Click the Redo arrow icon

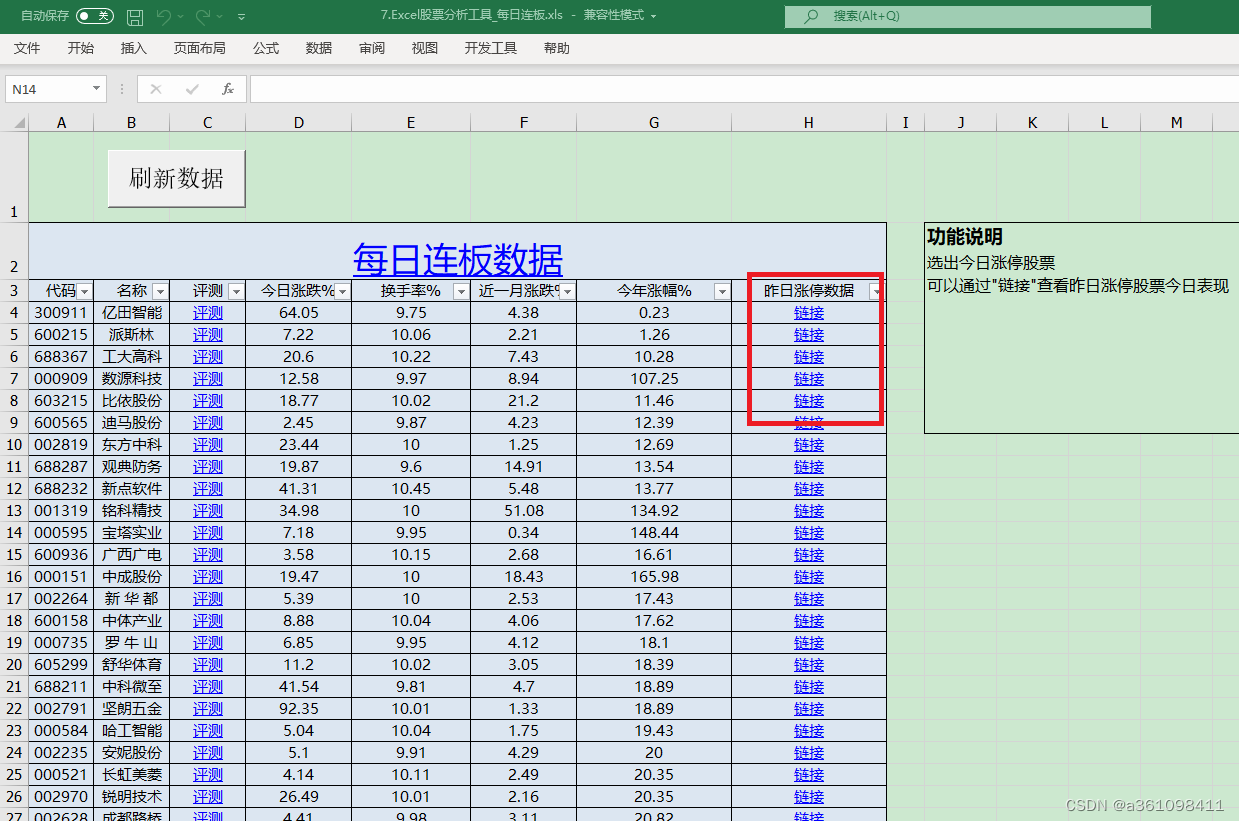203,16
